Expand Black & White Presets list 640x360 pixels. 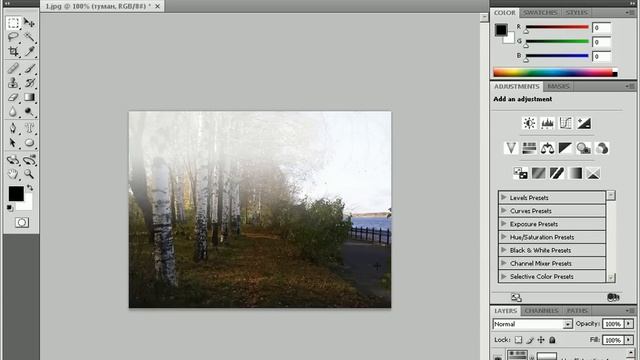(x=503, y=250)
